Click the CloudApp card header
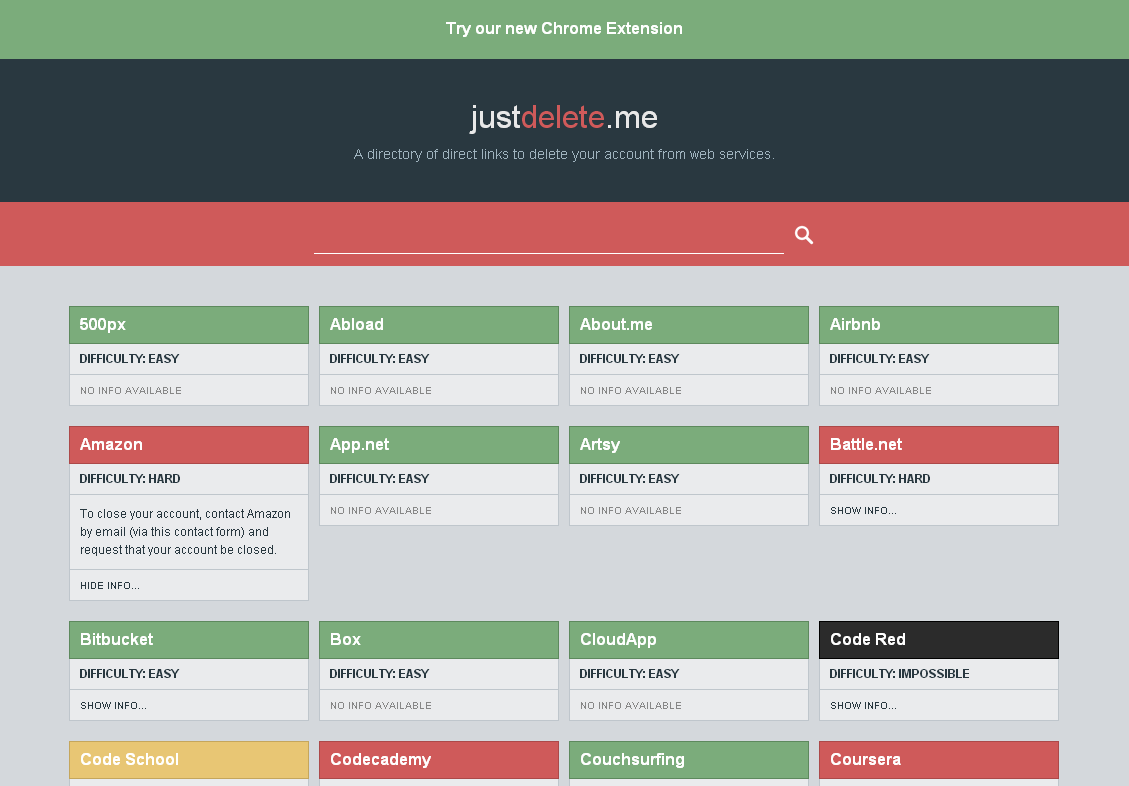Screen dimensions: 1129x786 (x=688, y=640)
